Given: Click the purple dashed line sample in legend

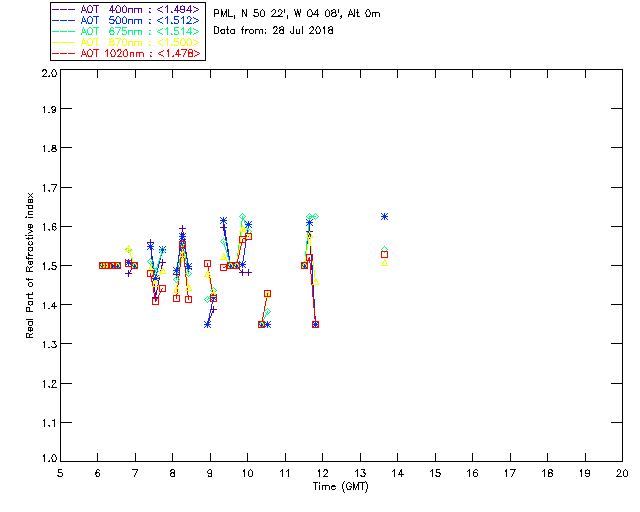Looking at the screenshot, I should pos(64,9).
